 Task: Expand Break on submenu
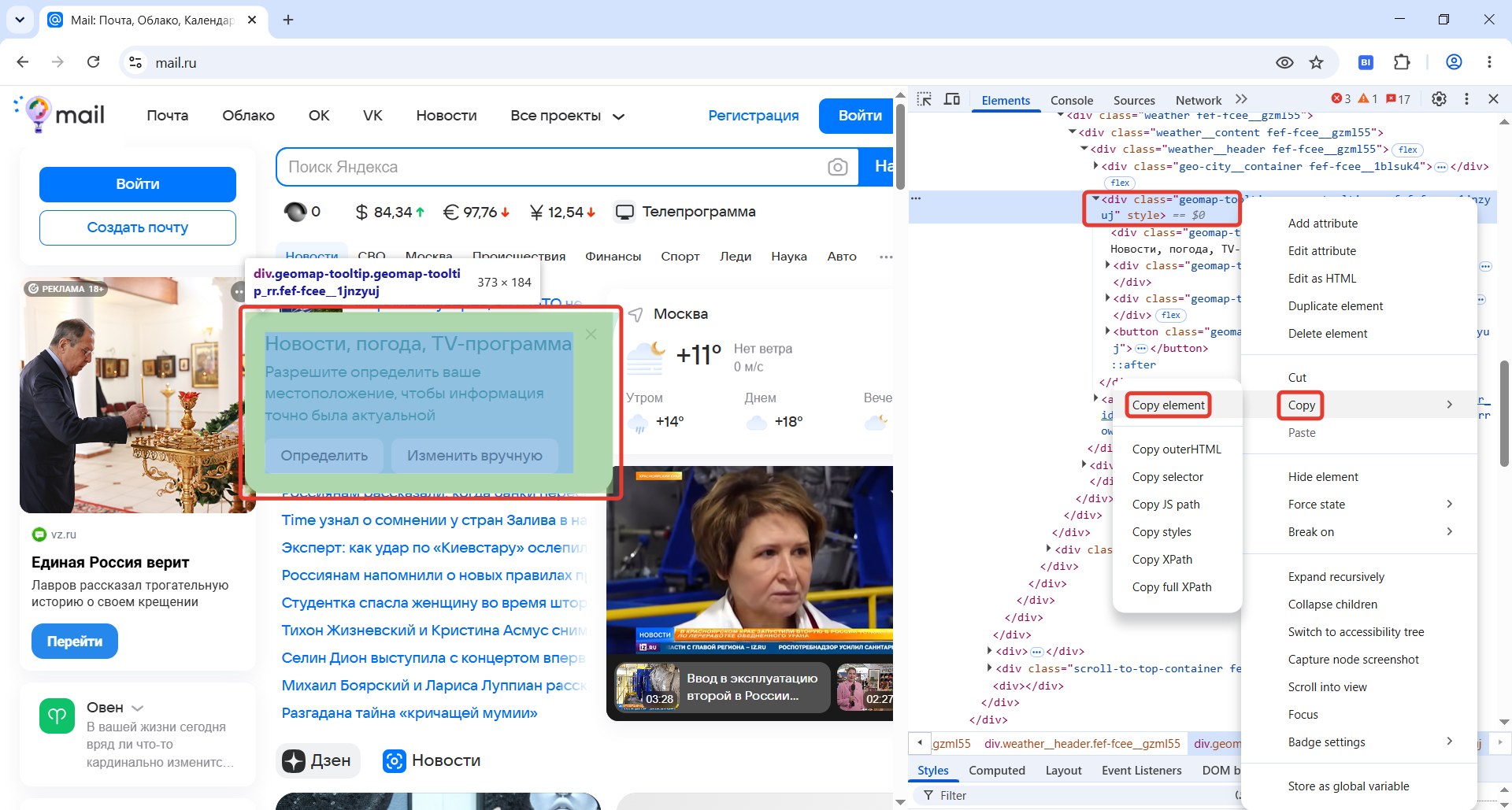(1450, 531)
